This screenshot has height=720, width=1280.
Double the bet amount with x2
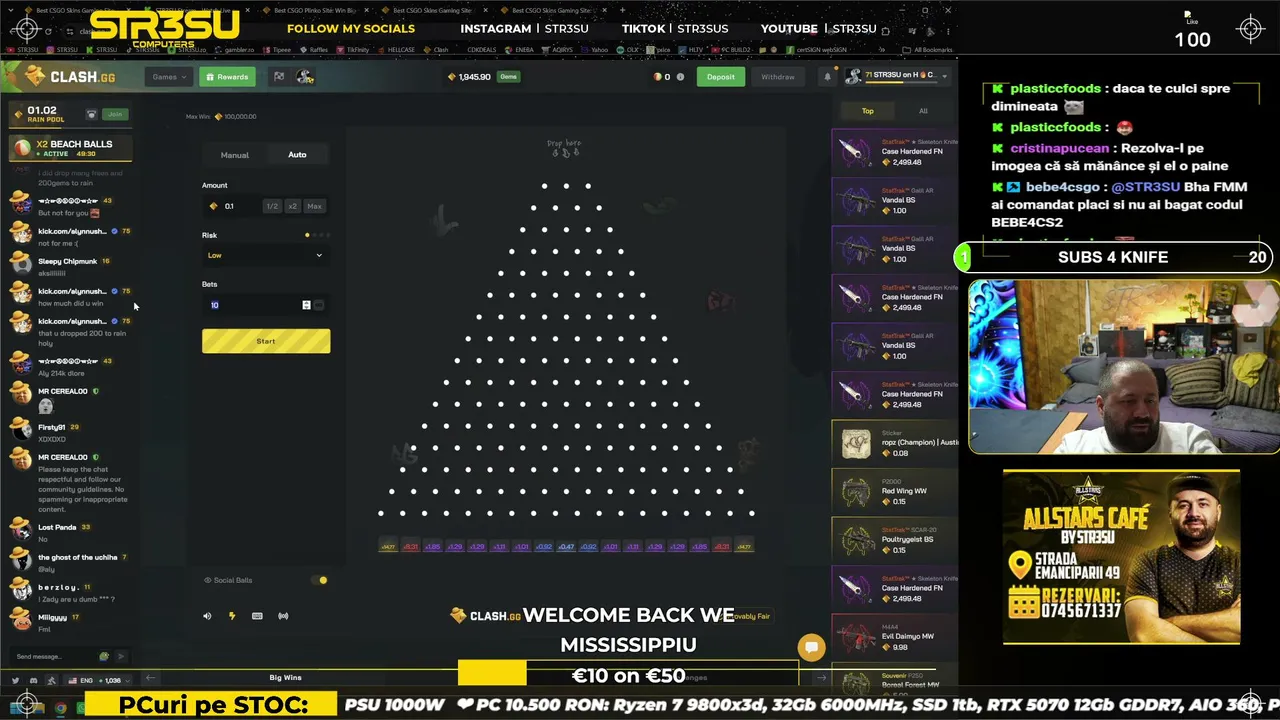point(292,206)
